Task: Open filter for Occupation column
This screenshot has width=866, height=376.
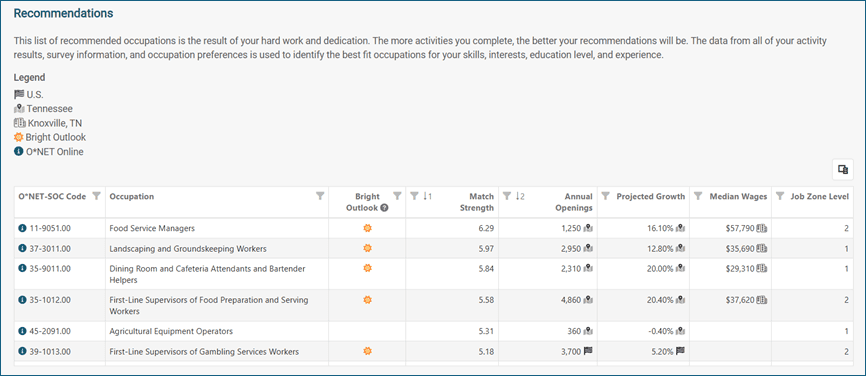Action: tap(320, 196)
